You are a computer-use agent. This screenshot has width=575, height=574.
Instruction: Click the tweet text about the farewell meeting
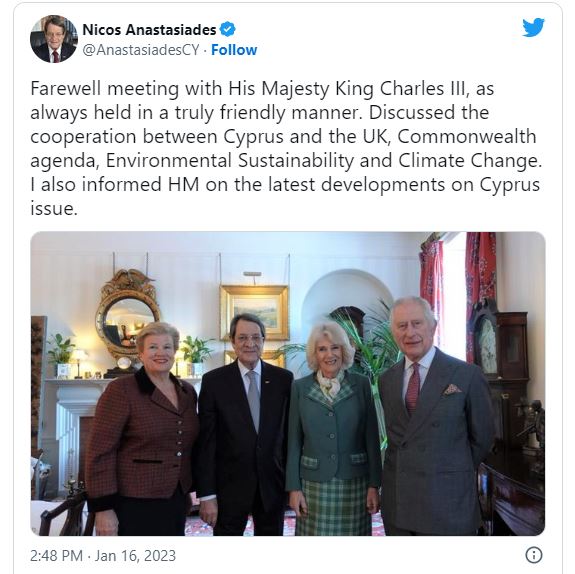click(x=286, y=148)
